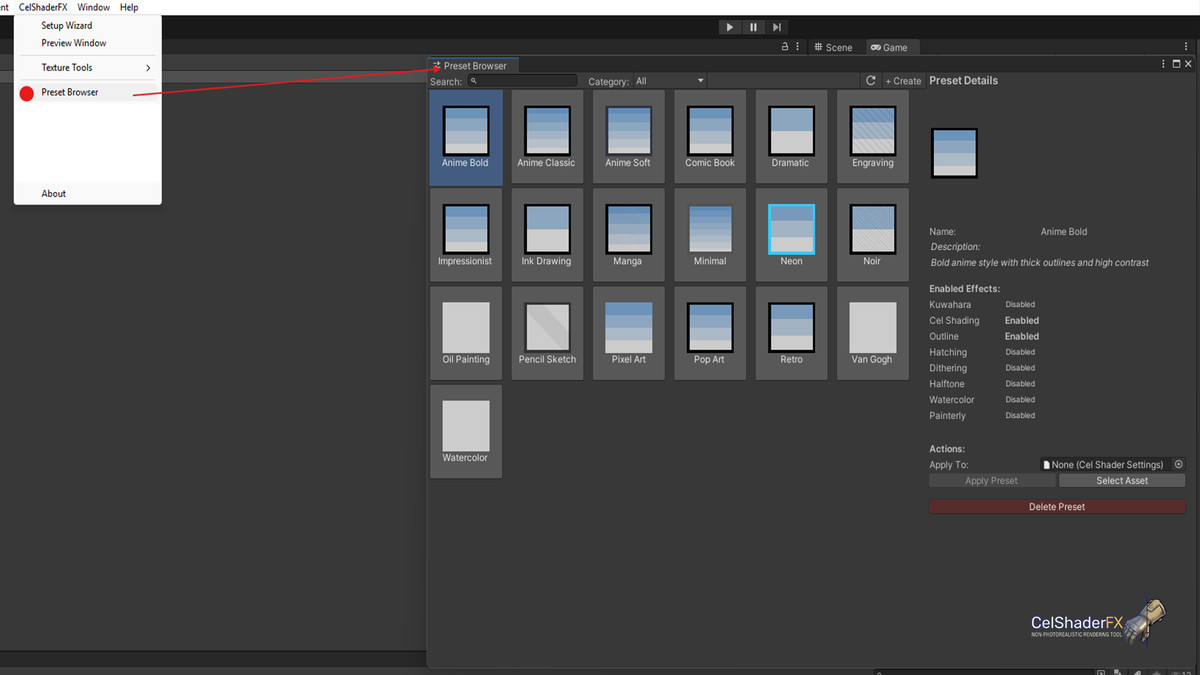This screenshot has width=1200, height=675.
Task: Open the CelShaderFX menu
Action: click(43, 7)
